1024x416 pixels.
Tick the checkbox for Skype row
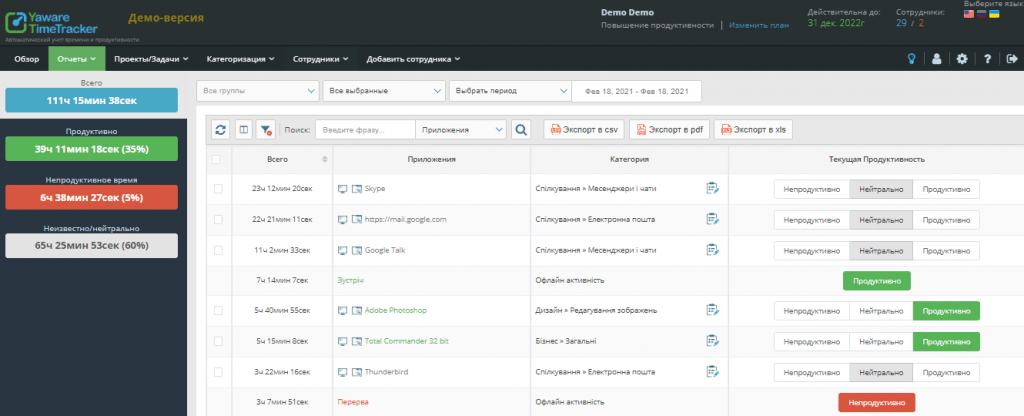[x=219, y=188]
